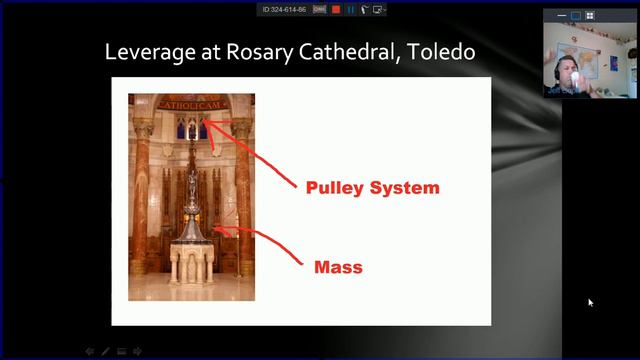Pause the recording with the blue bars
This screenshot has height=360, width=640.
(x=351, y=9)
